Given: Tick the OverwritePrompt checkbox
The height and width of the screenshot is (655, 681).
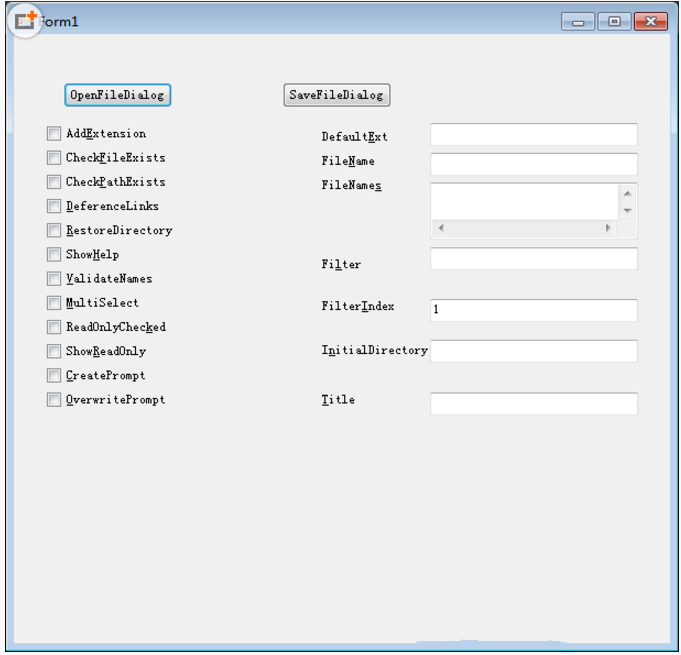Looking at the screenshot, I should [54, 400].
